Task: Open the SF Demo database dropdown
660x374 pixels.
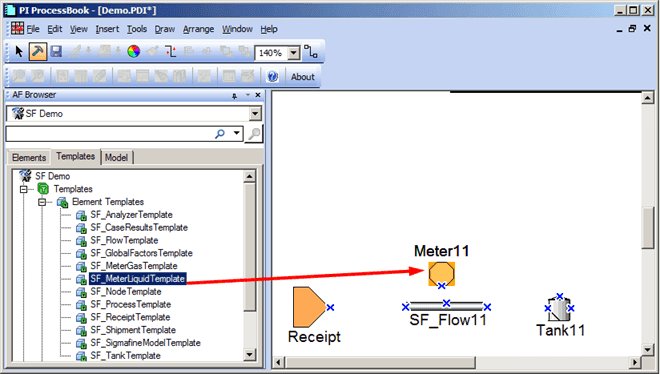Action: click(x=255, y=114)
